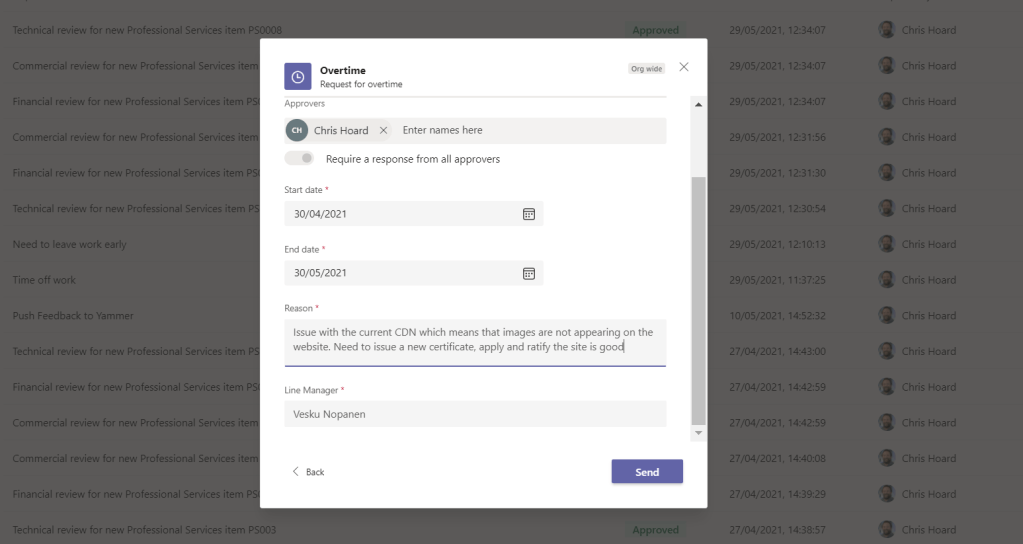The image size is (1023, 544).
Task: Click the Line Manager field Vesku Nopanen
Action: pyautogui.click(x=474, y=414)
